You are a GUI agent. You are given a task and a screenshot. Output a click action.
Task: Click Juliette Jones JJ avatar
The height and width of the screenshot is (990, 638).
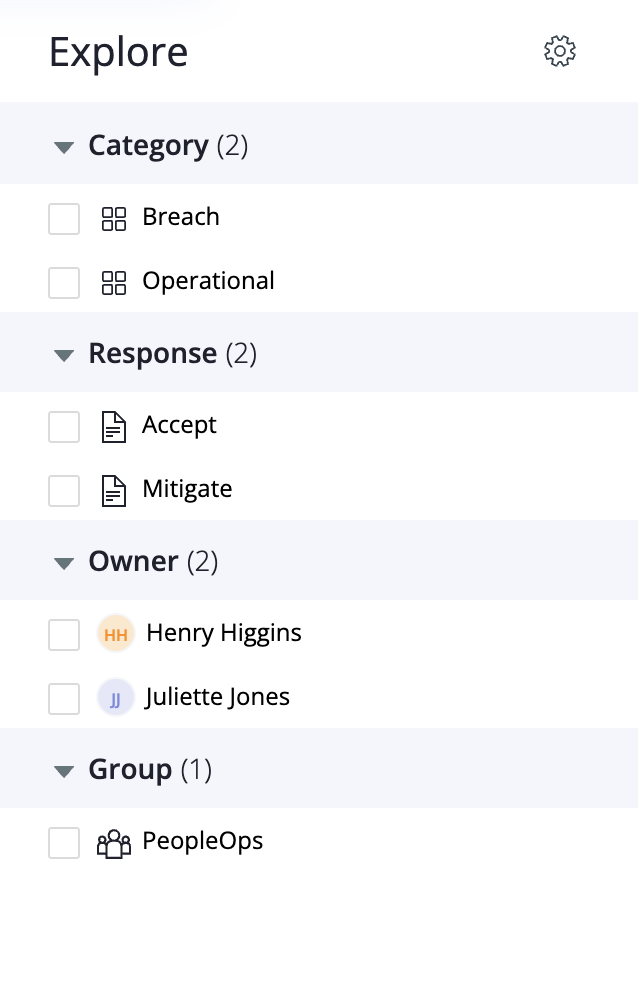point(116,698)
